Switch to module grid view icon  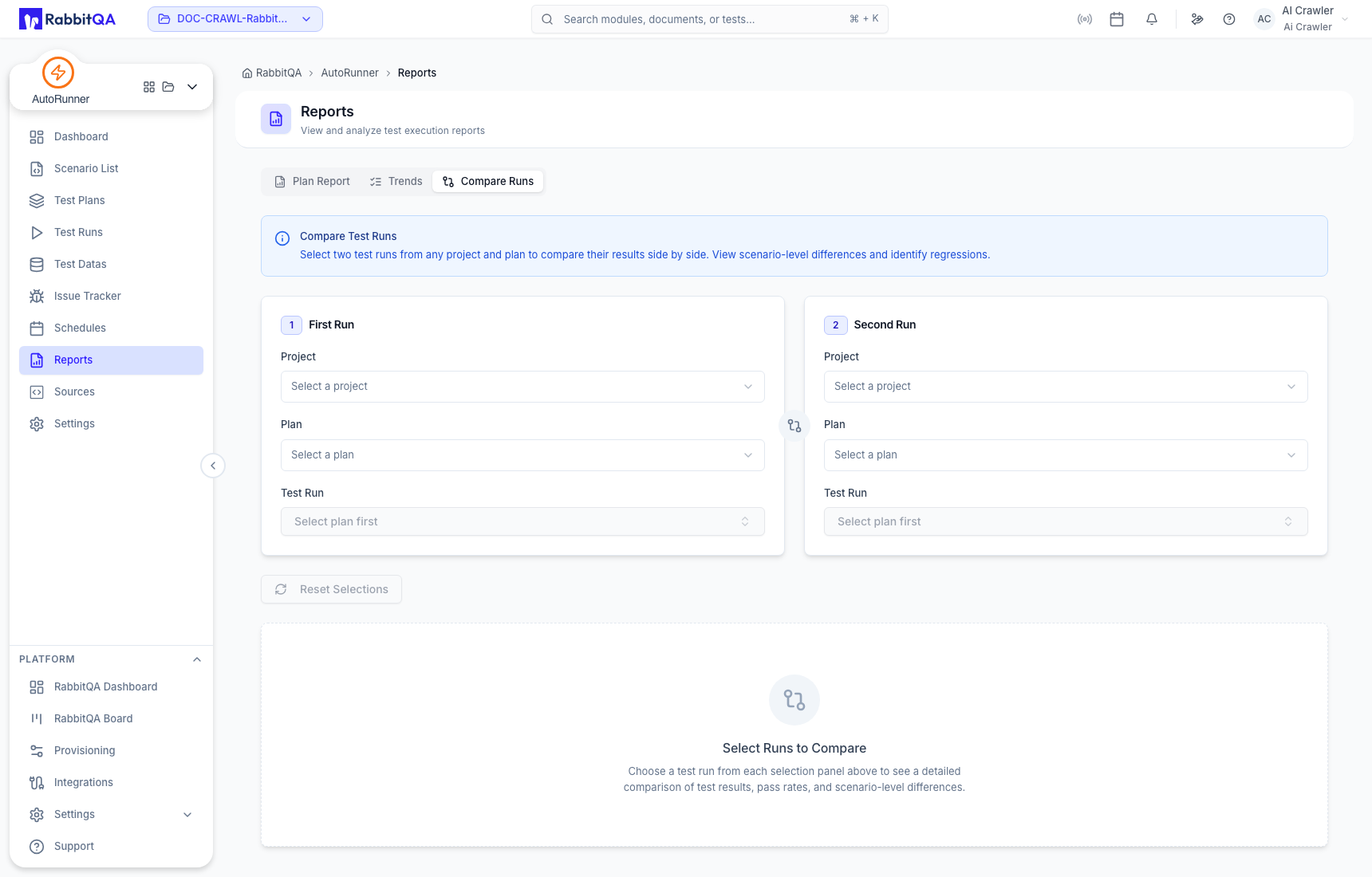[x=149, y=87]
